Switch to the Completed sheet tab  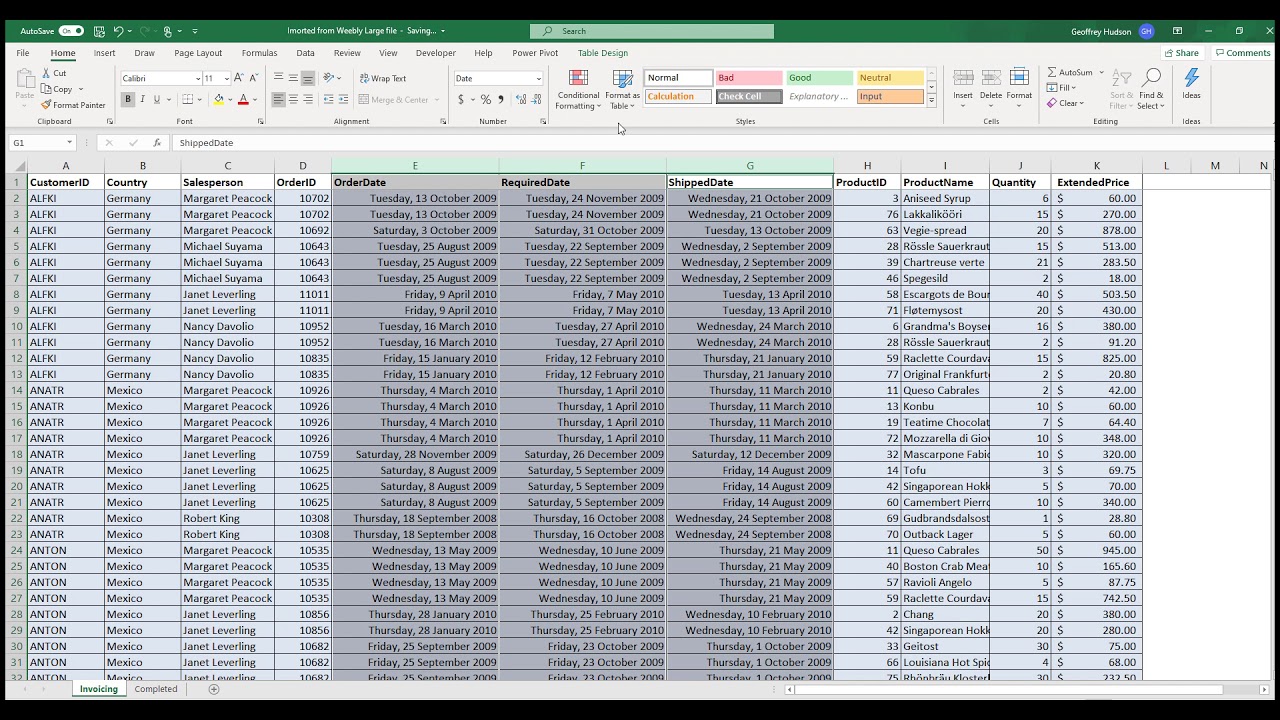[156, 689]
